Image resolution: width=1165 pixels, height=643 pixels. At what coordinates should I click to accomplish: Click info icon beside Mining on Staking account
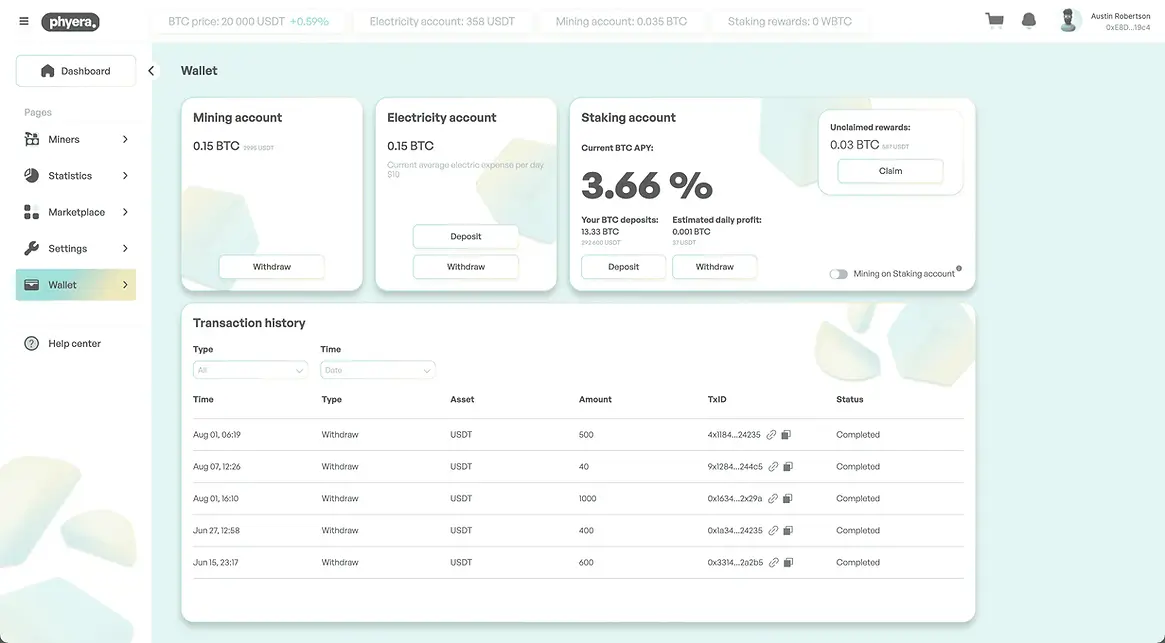(x=959, y=268)
